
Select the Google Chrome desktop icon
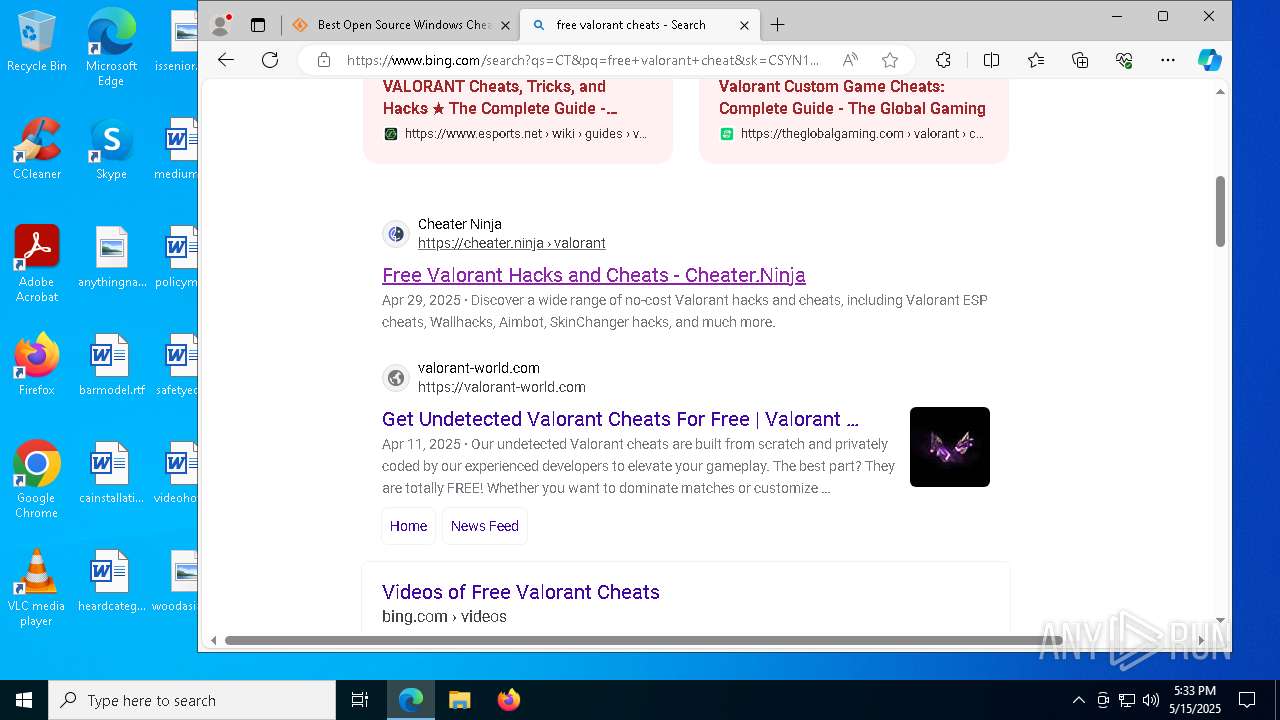point(37,480)
